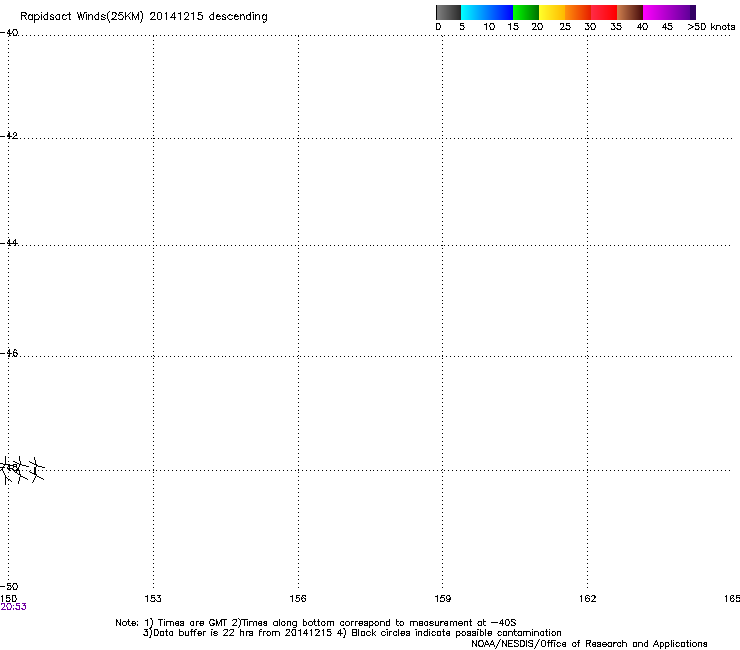Viewport: 740px width, 650px height.
Task: Click longitude label 159
Action: point(443,599)
